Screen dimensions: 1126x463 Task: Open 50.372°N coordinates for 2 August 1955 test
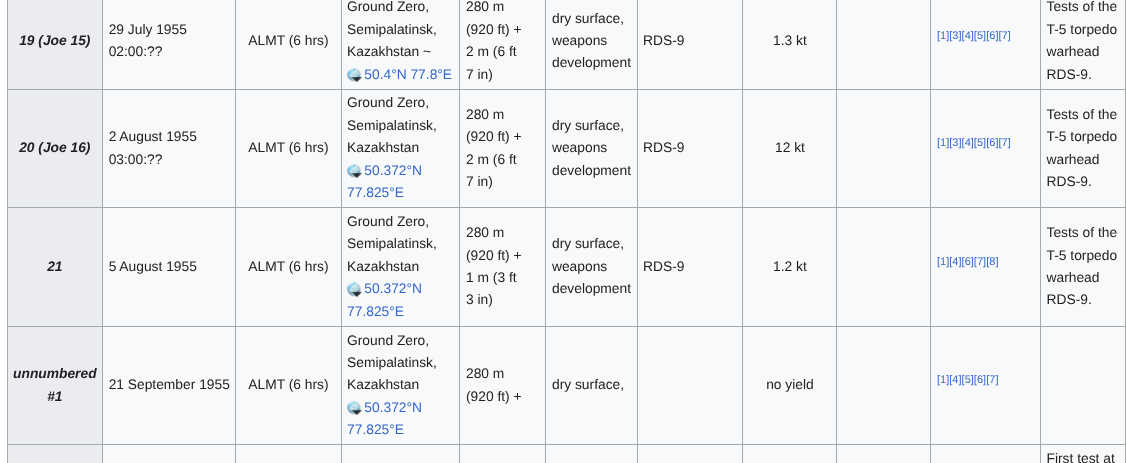point(392,170)
